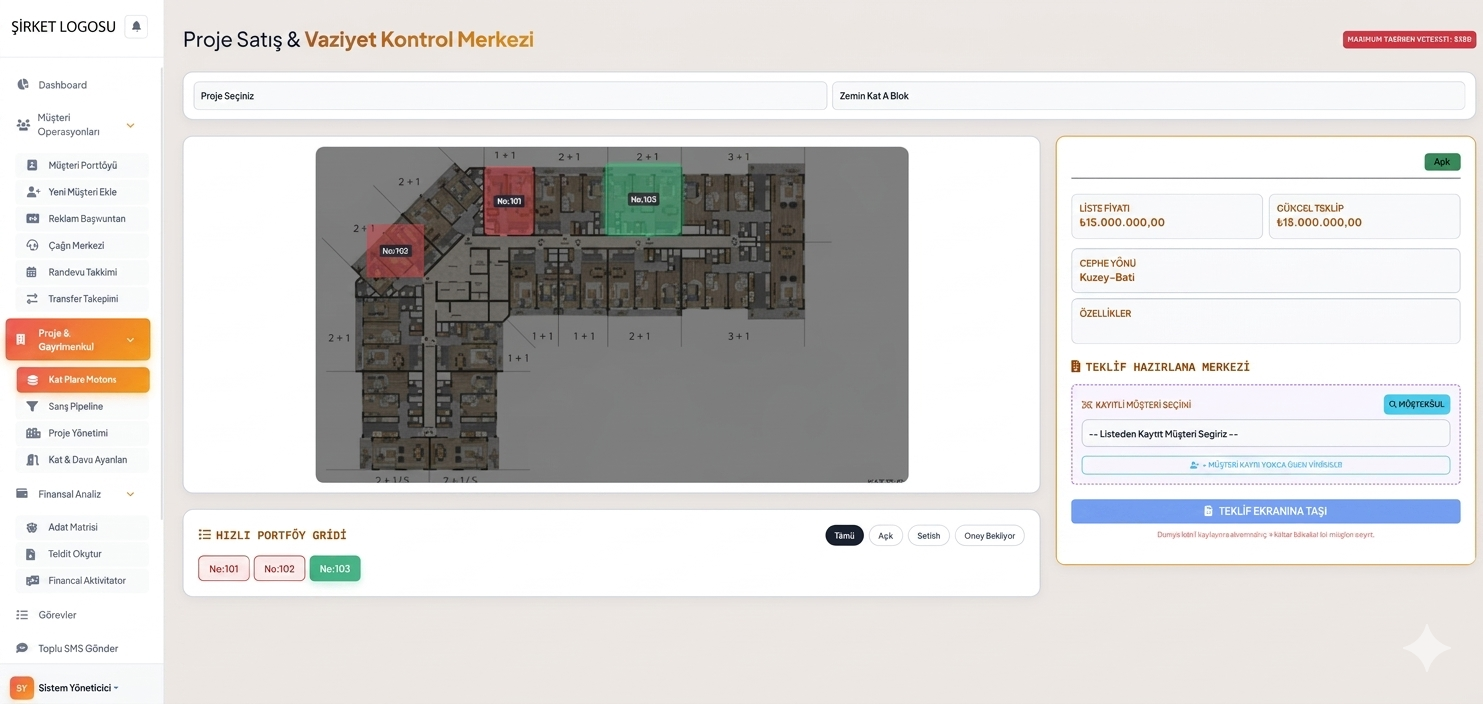The image size is (1483, 704).
Task: Click the red No:101 area on floor plan
Action: click(x=509, y=201)
